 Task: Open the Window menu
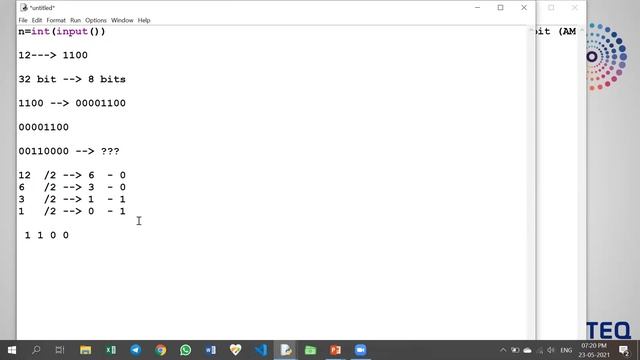122,20
